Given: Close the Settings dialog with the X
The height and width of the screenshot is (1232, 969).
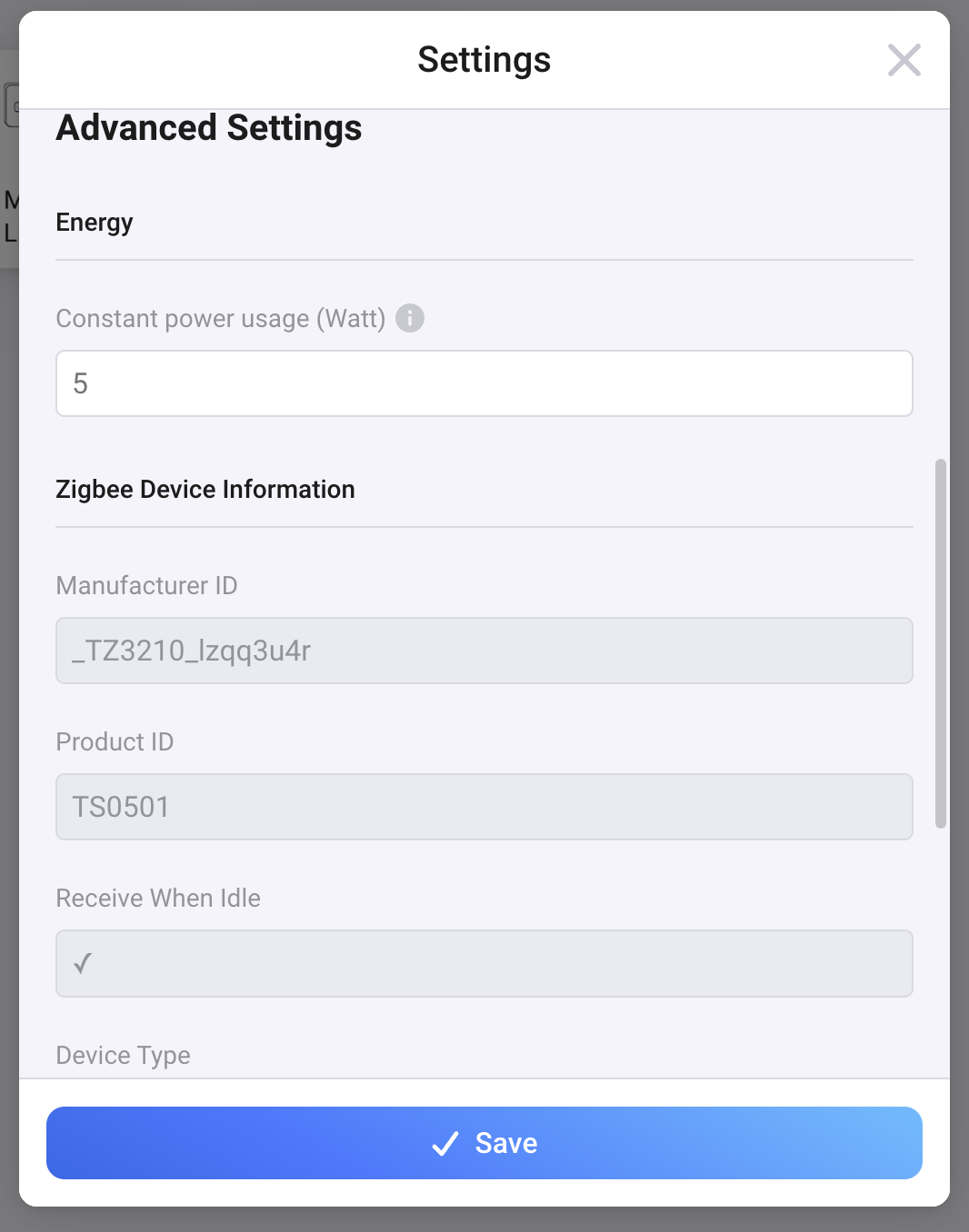Looking at the screenshot, I should [904, 61].
